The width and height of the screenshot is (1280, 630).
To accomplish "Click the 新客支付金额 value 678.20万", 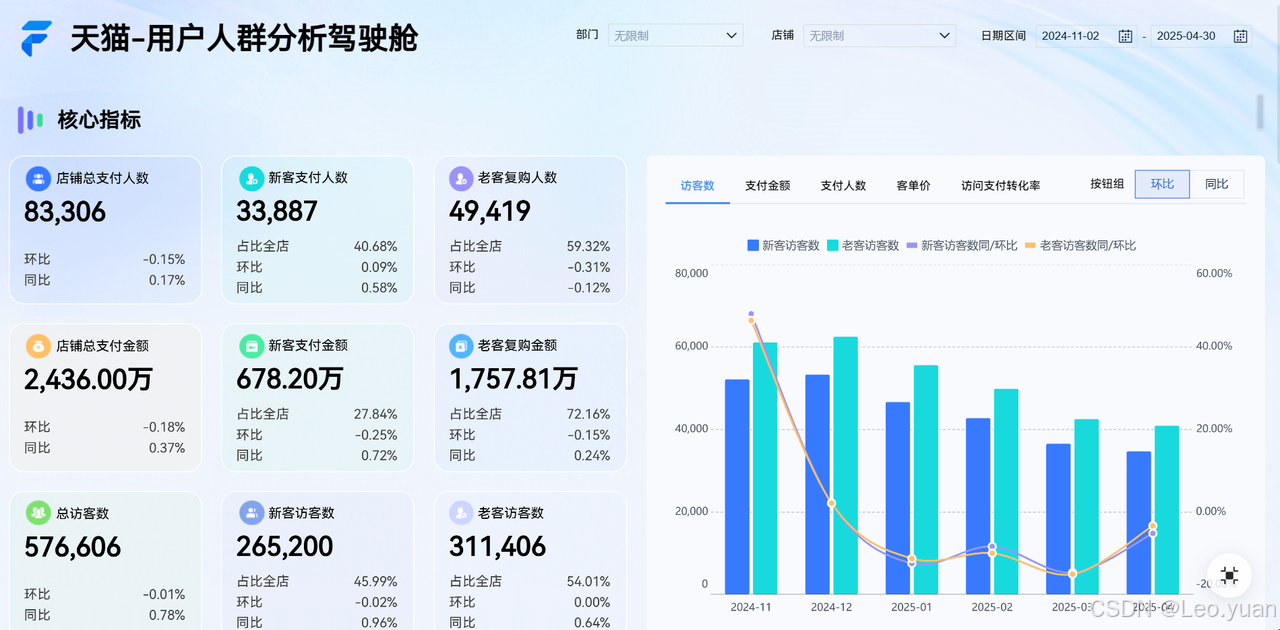I will pyautogui.click(x=290, y=380).
